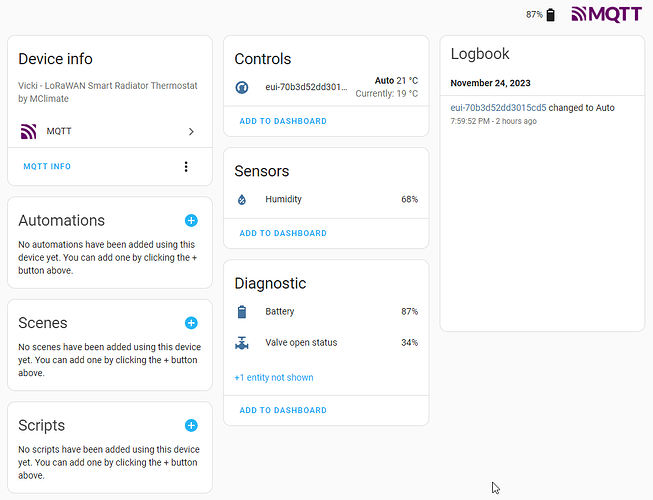Open the MQTT INFO button
Screen dimensions: 653x500
coord(47,167)
